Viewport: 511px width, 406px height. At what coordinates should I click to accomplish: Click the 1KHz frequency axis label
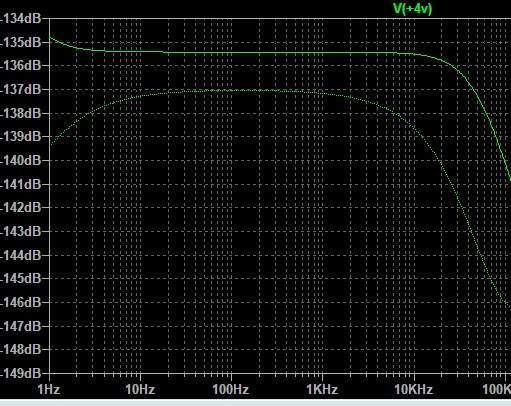322,389
